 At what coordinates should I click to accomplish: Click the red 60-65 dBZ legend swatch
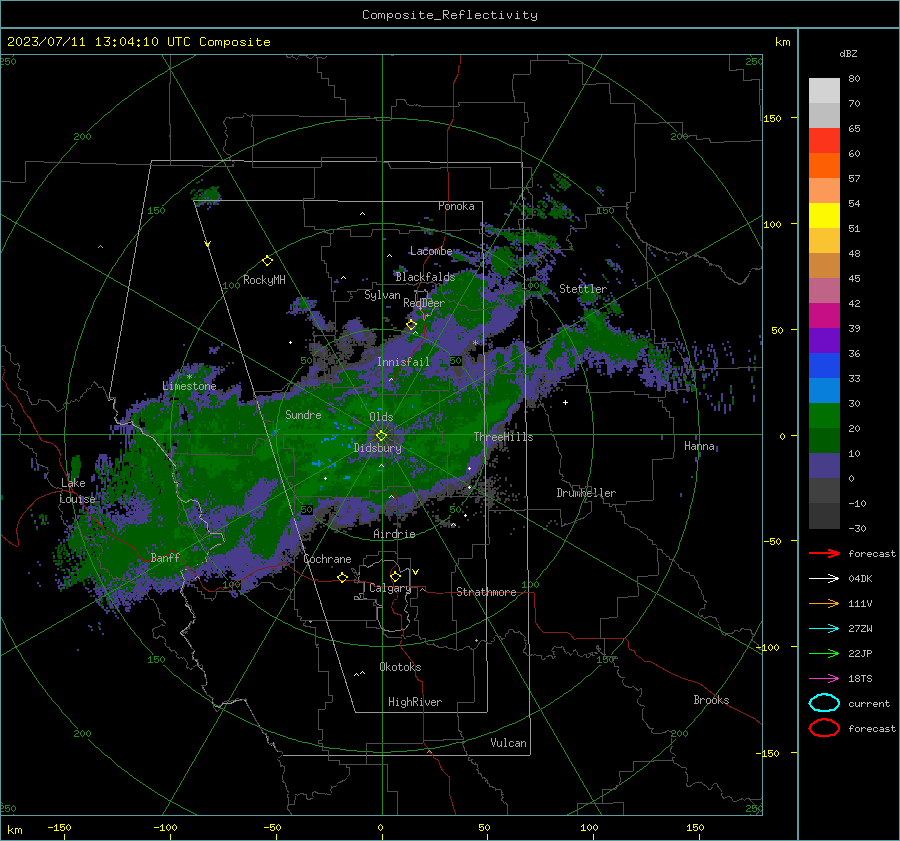[x=824, y=141]
